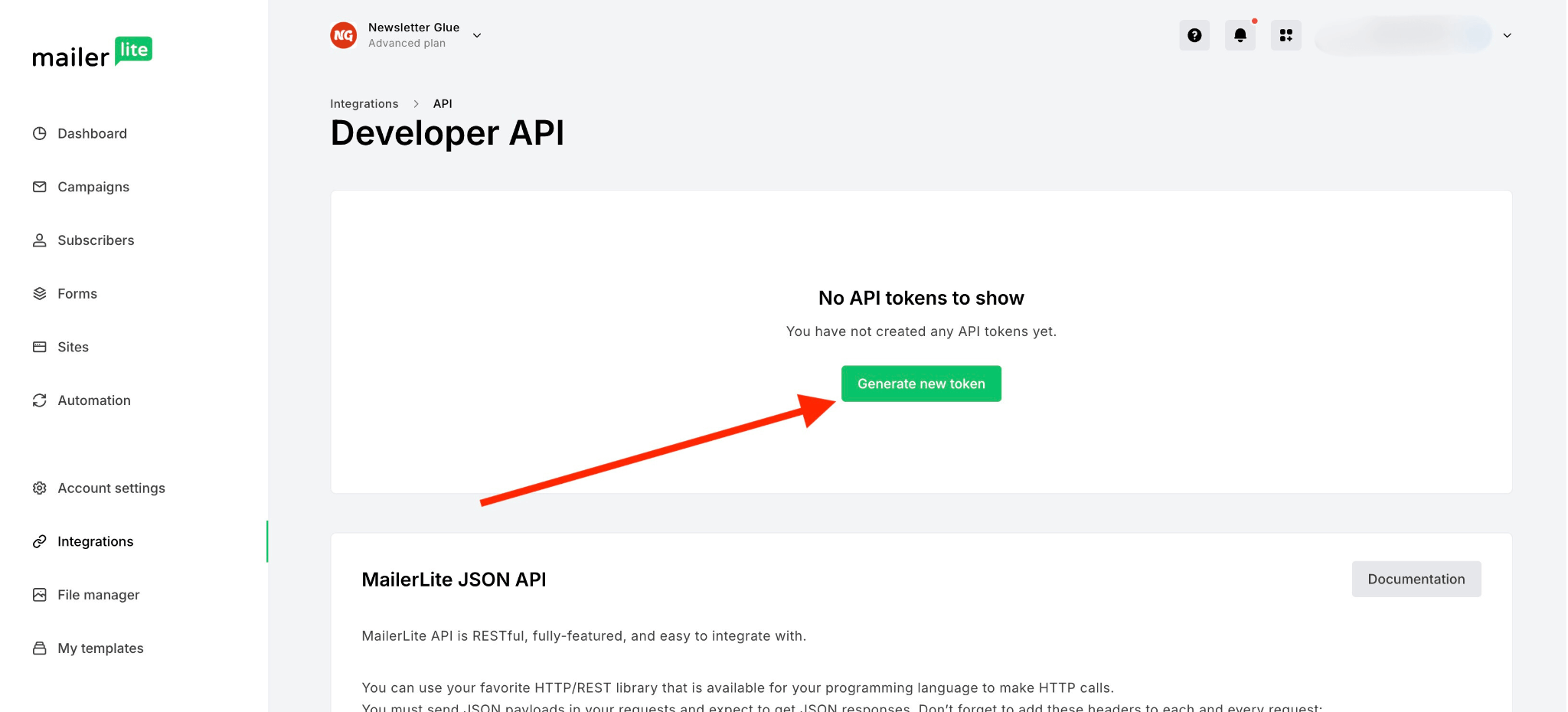Image resolution: width=1568 pixels, height=712 pixels.
Task: Open Sites in the sidebar
Action: pyautogui.click(x=73, y=347)
